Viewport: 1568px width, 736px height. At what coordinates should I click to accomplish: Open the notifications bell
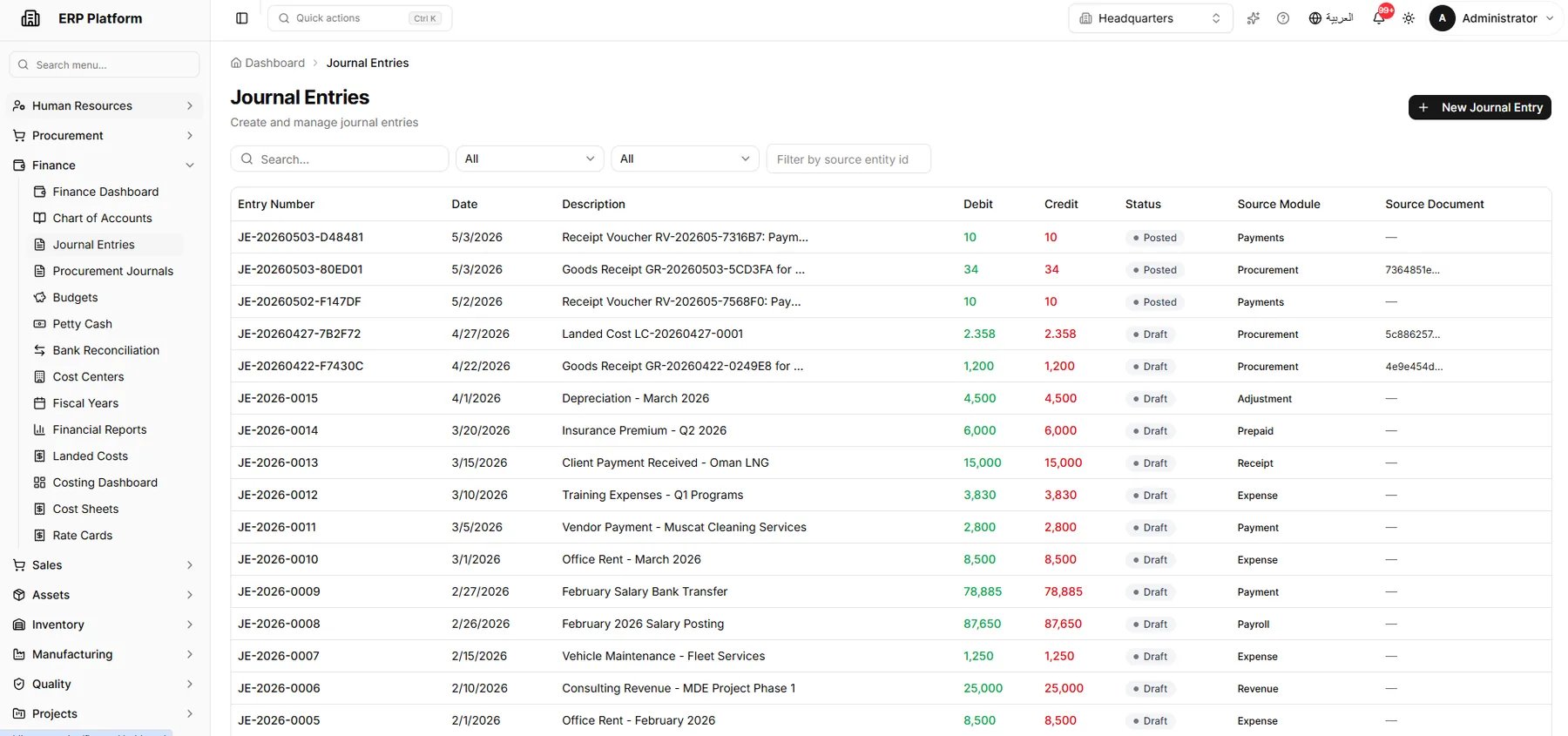[x=1379, y=18]
